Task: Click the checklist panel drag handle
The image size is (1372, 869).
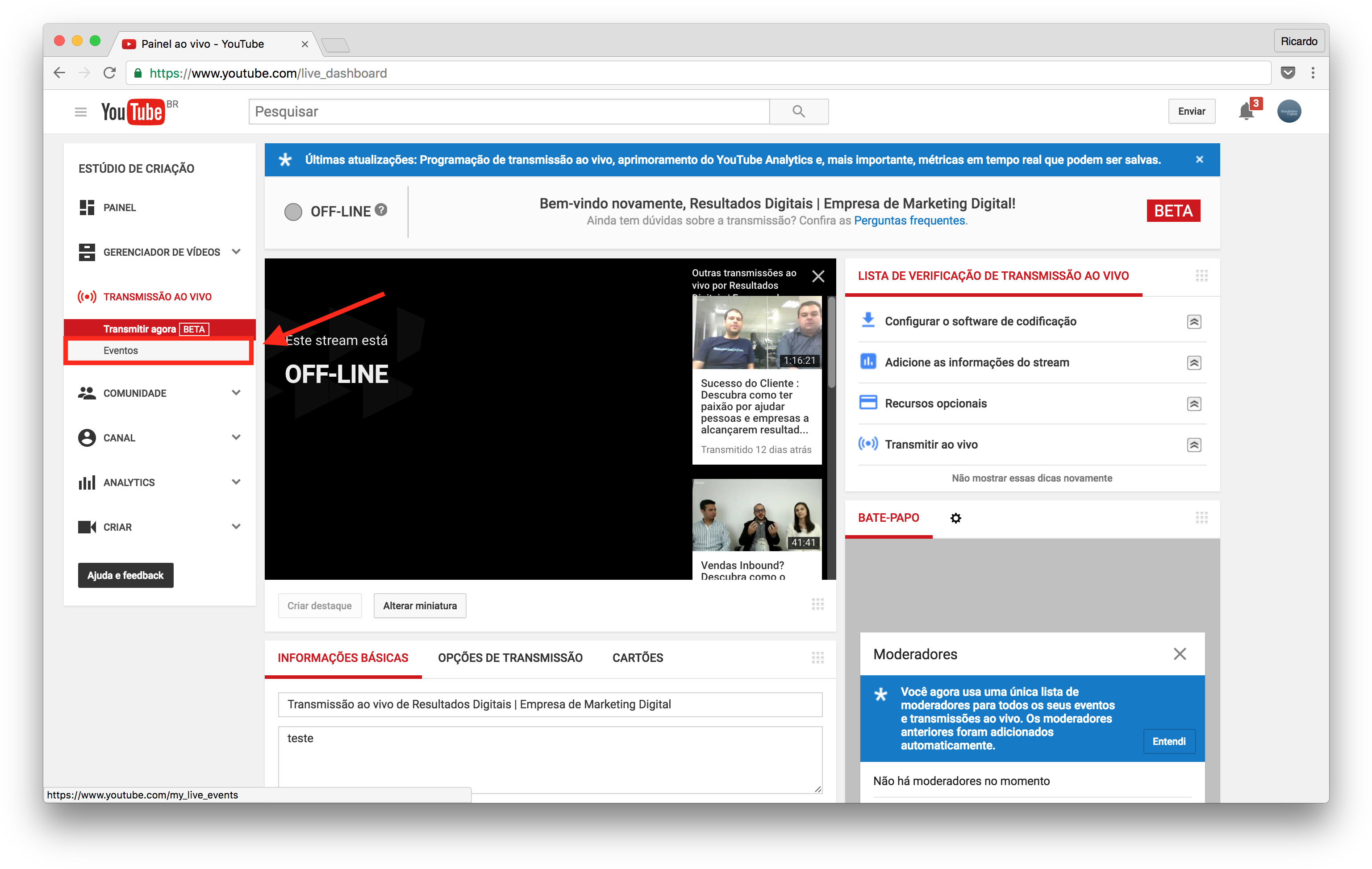Action: point(1201,276)
